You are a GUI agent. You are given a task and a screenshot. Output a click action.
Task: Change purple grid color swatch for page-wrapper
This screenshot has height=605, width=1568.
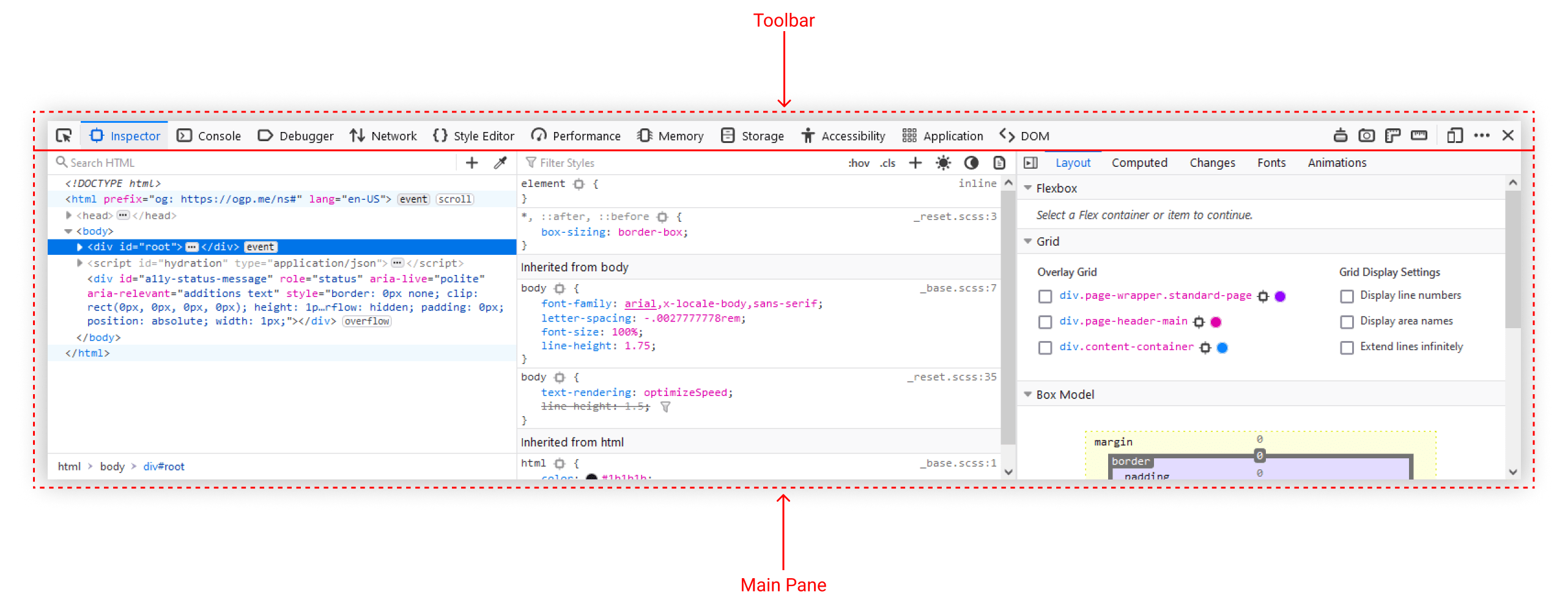(x=1280, y=296)
